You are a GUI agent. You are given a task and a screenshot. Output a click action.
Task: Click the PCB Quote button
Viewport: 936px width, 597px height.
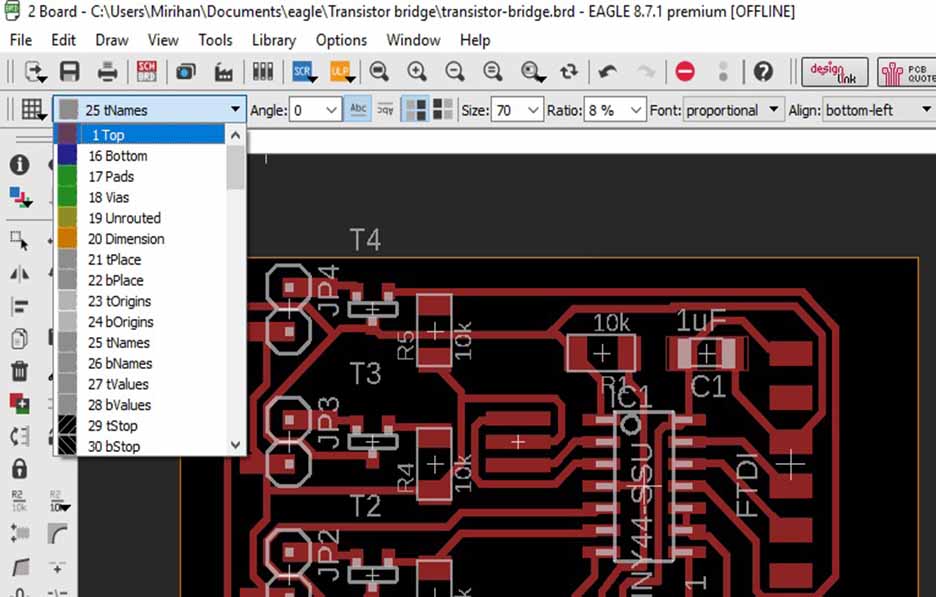tap(906, 72)
